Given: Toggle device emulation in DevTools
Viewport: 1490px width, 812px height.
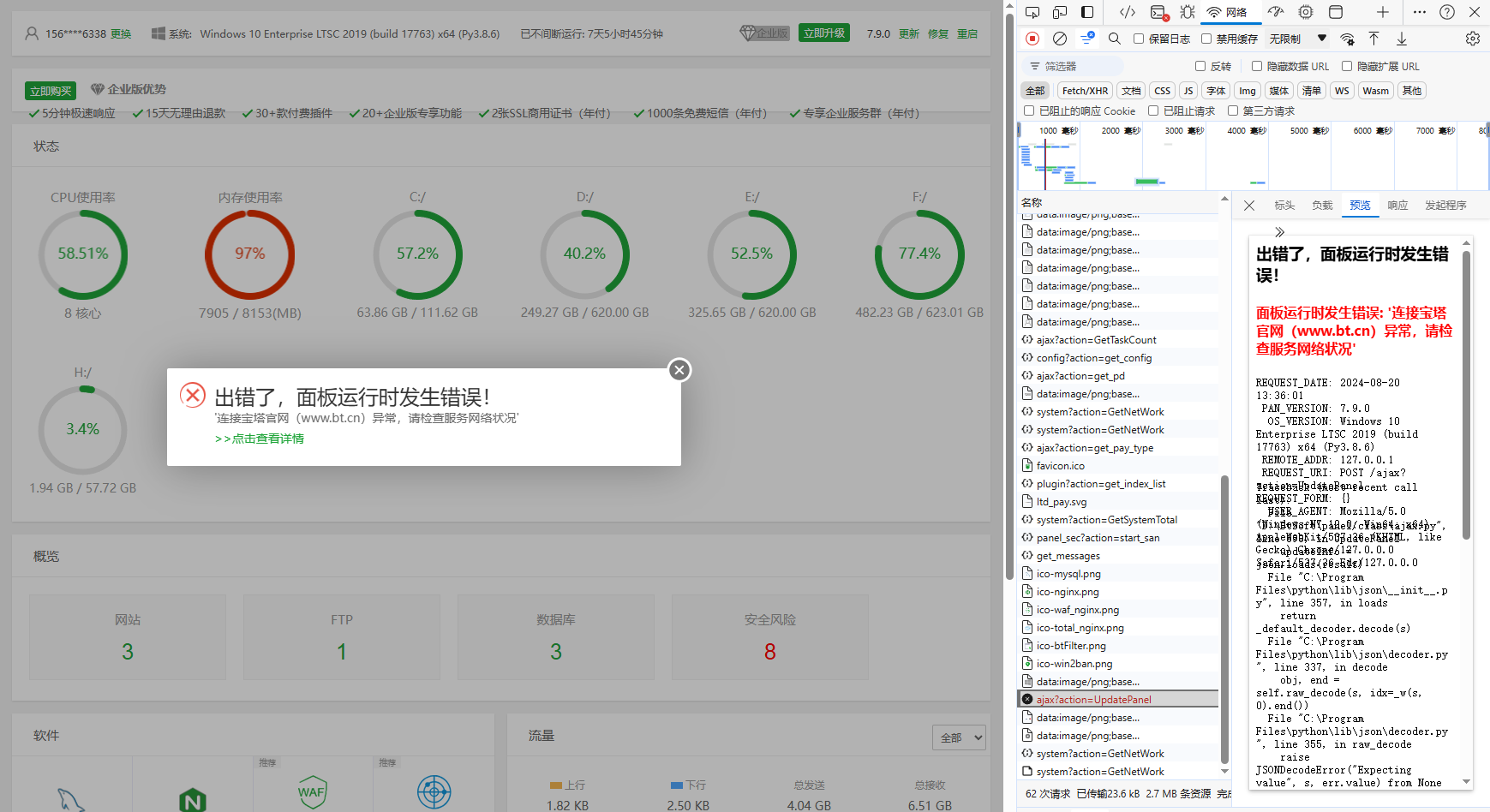Looking at the screenshot, I should click(1060, 12).
